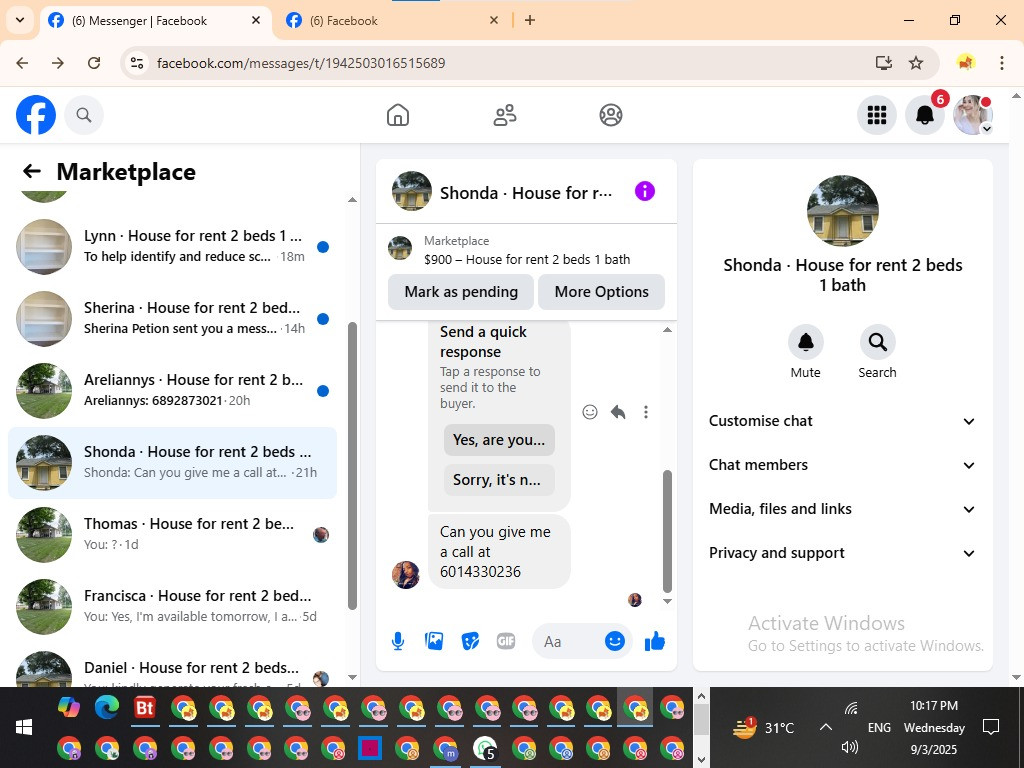Image resolution: width=1024 pixels, height=768 pixels.
Task: Open Copilot from the taskbar
Action: coord(69,708)
